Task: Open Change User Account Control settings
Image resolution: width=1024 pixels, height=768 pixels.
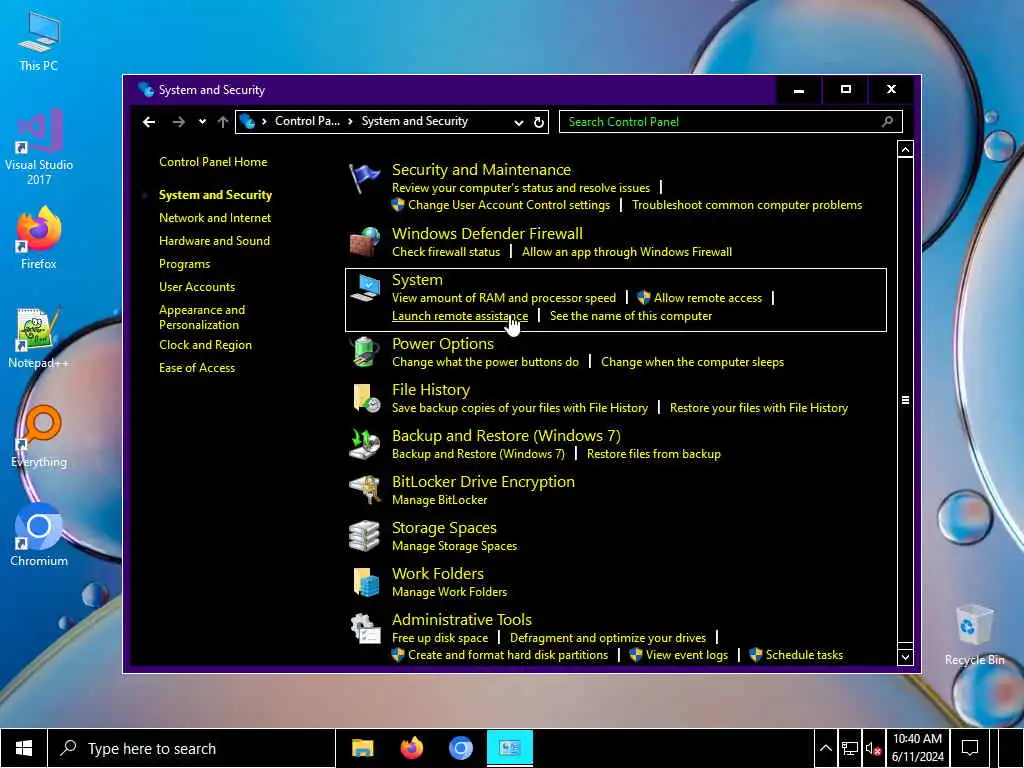Action: point(509,205)
